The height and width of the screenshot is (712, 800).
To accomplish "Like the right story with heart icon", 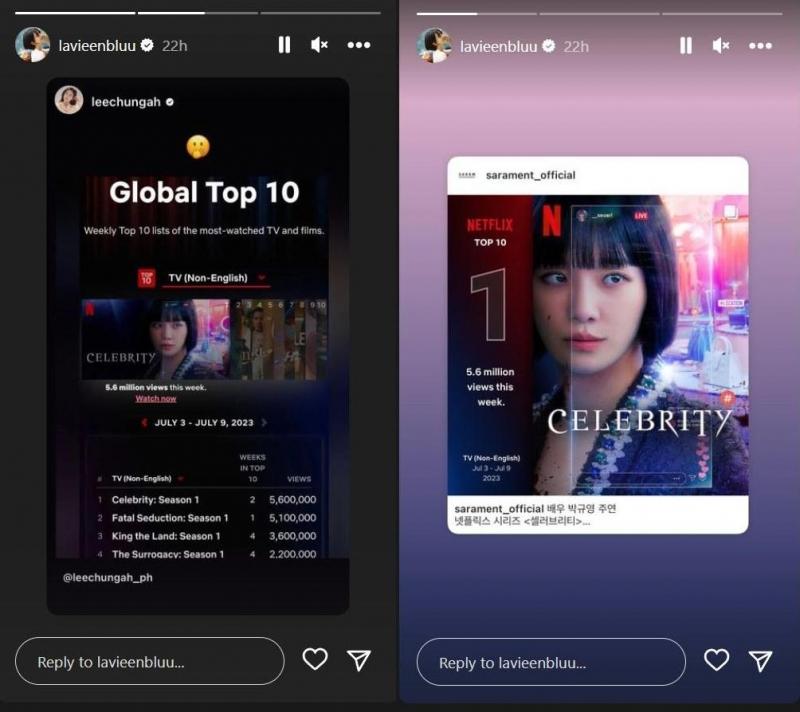I will (716, 660).
